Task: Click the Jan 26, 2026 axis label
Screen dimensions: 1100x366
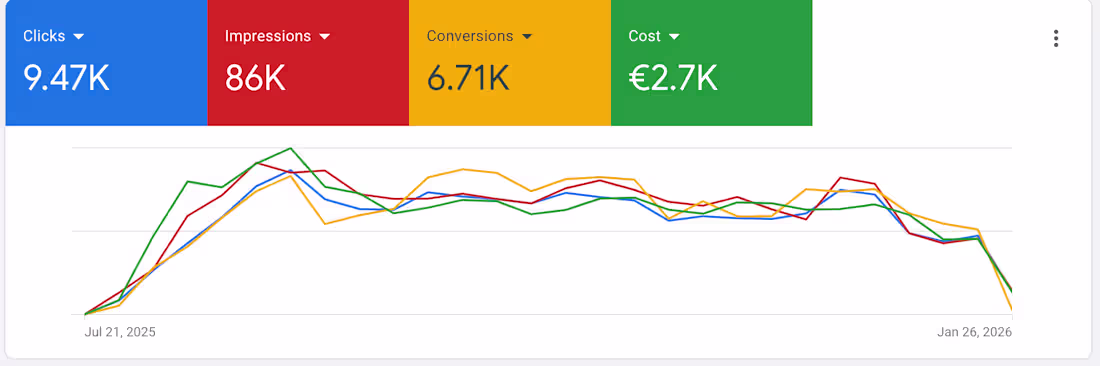Action: [974, 332]
